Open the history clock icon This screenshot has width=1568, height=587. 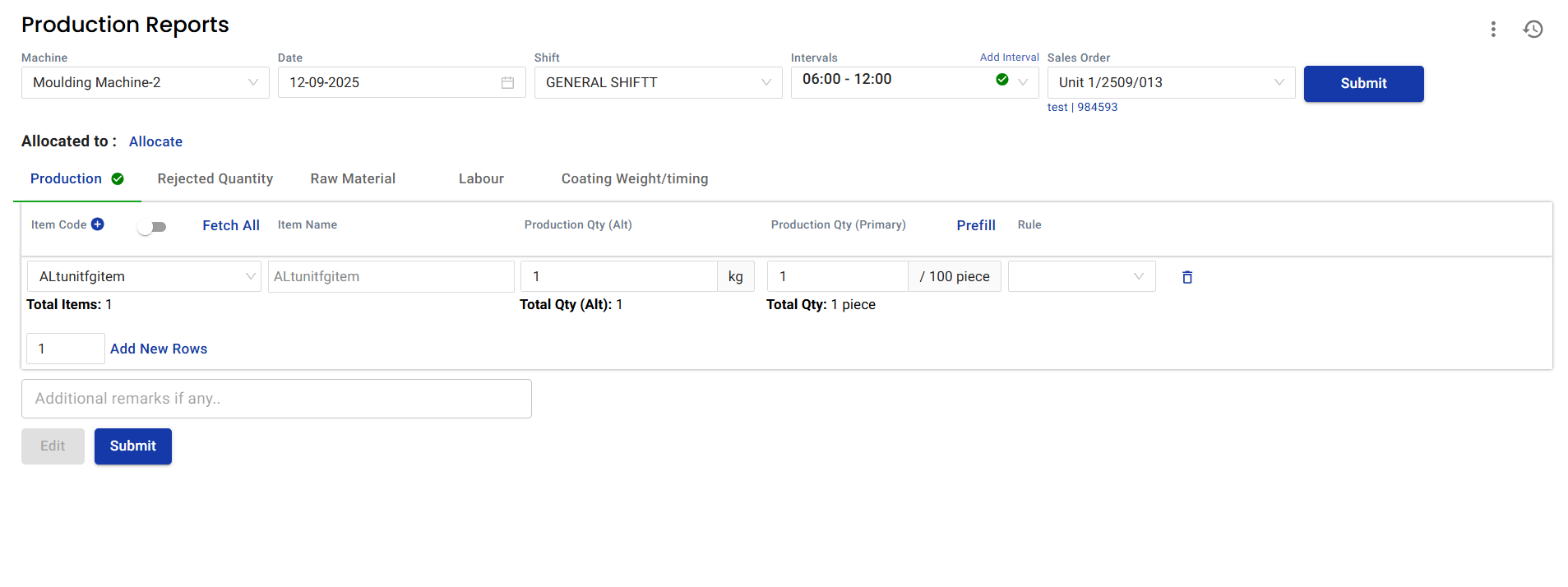pyautogui.click(x=1533, y=30)
